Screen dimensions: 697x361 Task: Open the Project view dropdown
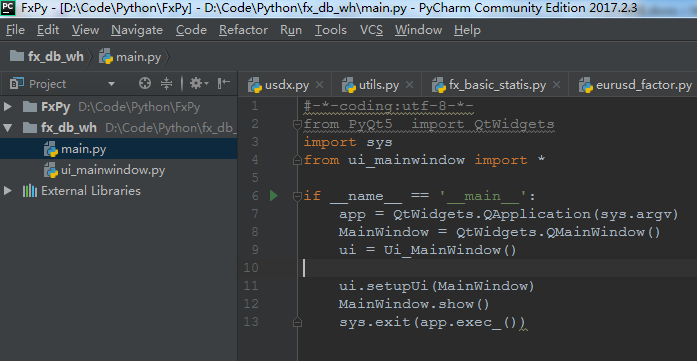(x=111, y=84)
